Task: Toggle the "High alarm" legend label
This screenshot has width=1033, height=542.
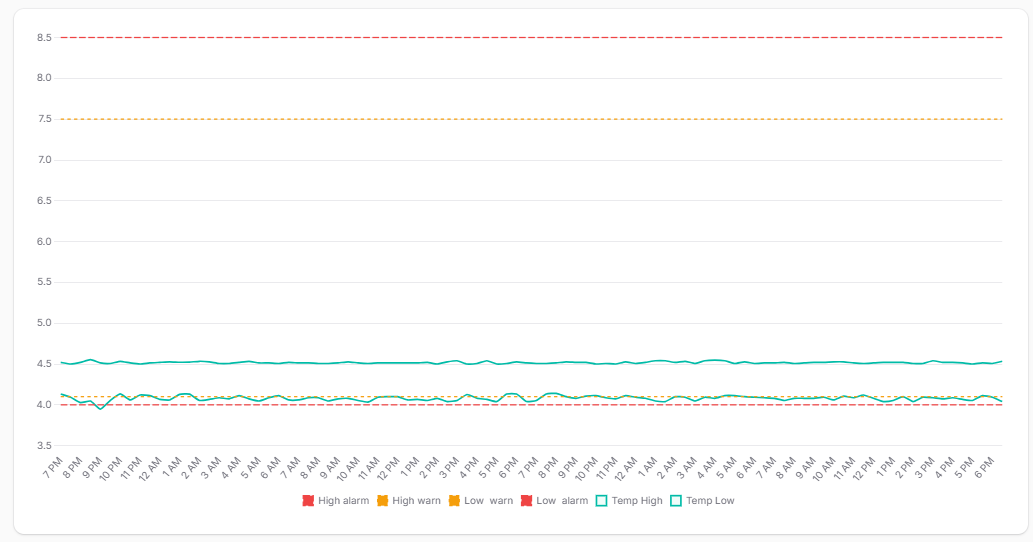Action: point(343,500)
